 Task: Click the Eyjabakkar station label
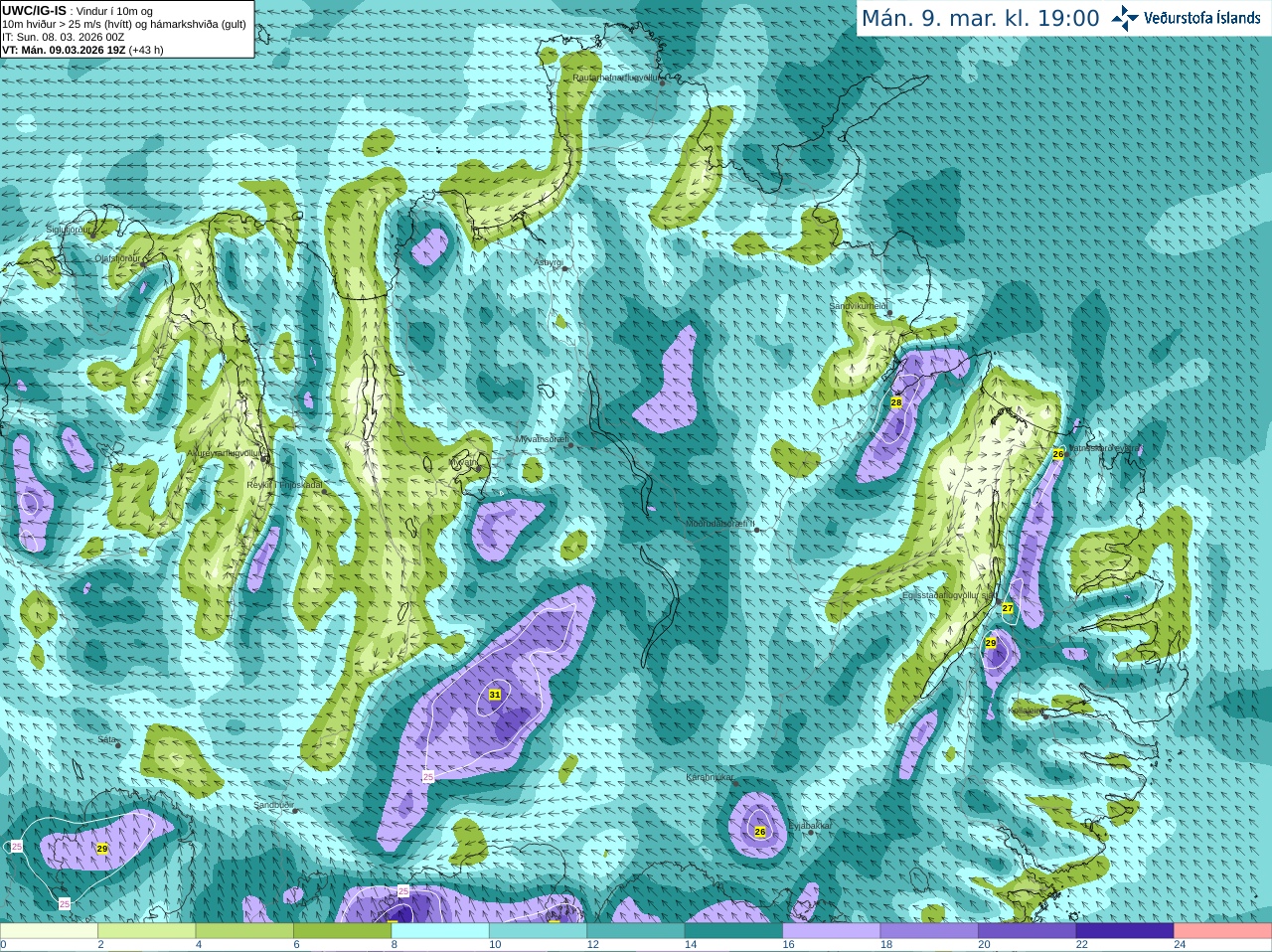(x=810, y=826)
